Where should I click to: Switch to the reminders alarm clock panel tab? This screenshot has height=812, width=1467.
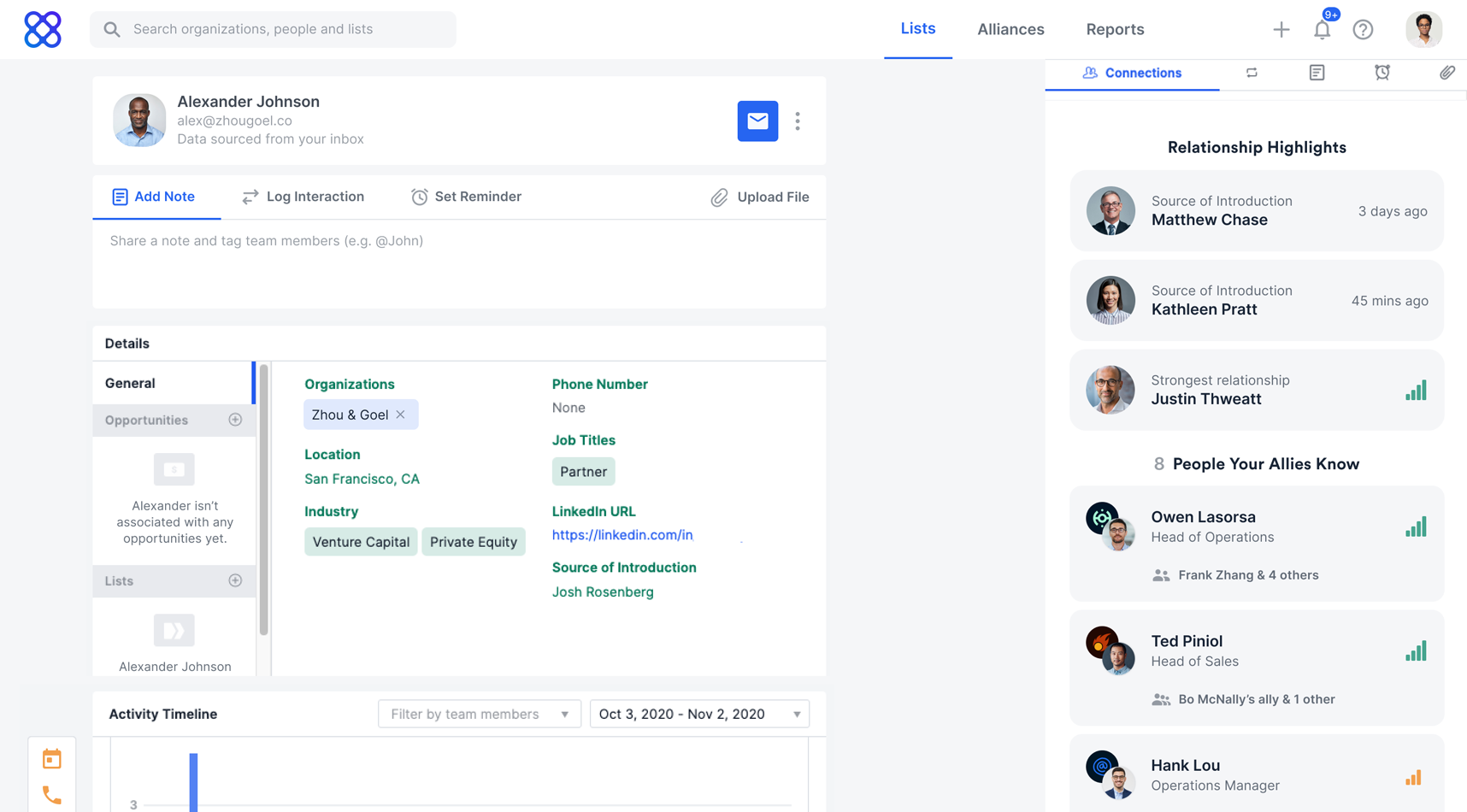[x=1382, y=73]
